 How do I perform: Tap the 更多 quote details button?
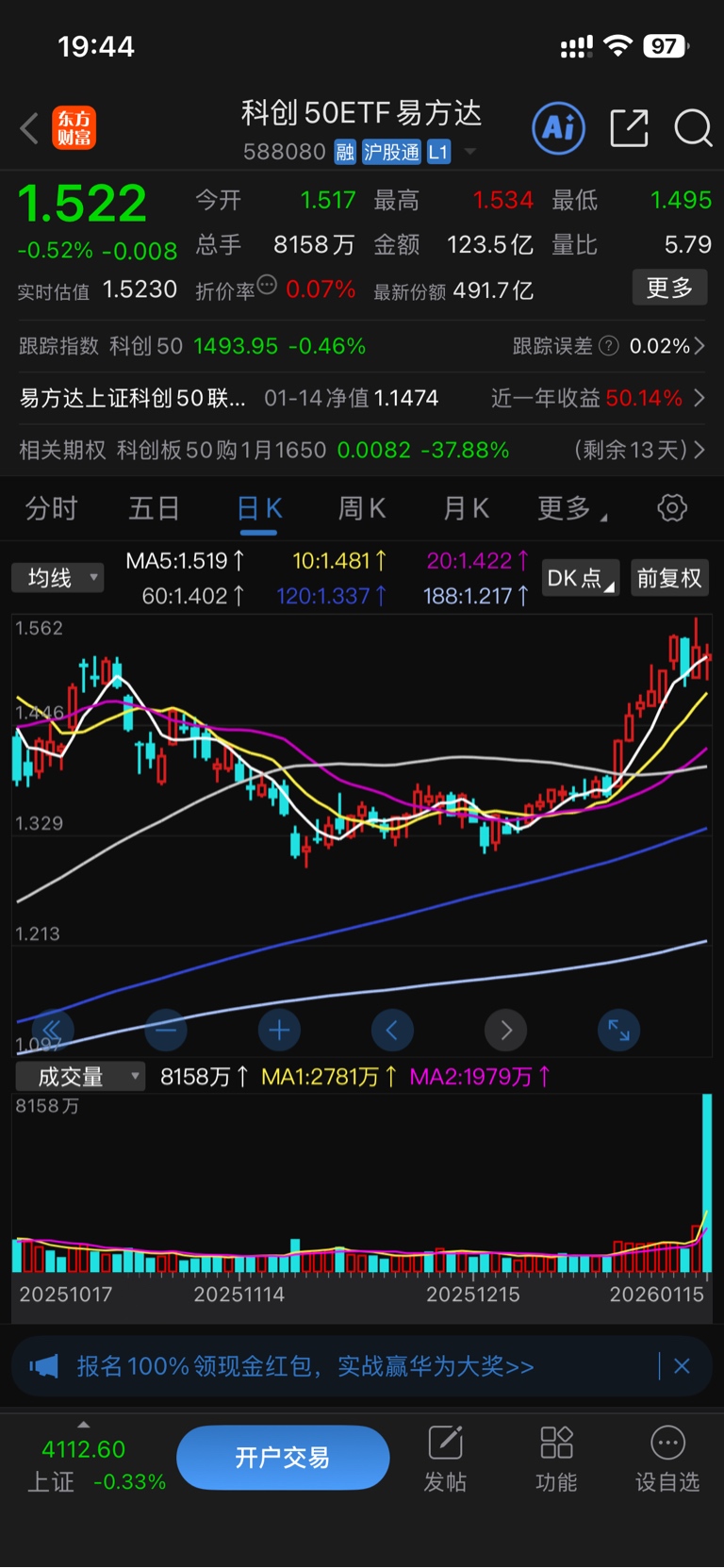(669, 288)
